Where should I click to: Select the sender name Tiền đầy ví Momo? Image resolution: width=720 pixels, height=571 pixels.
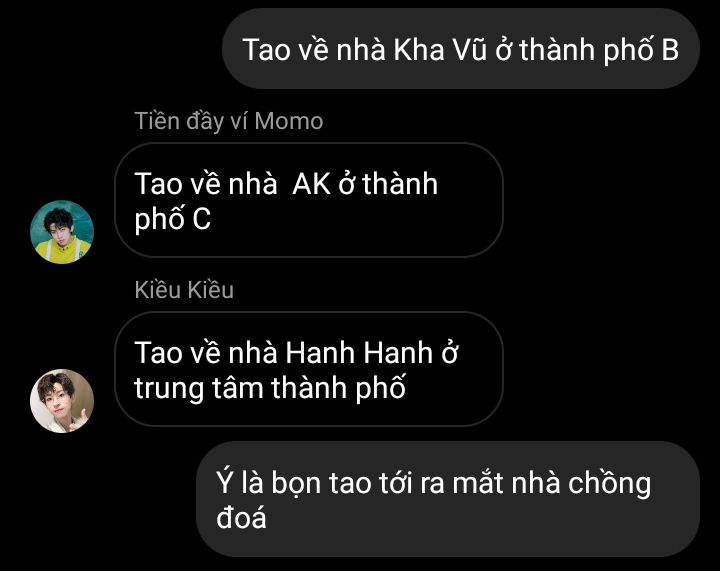(x=229, y=122)
